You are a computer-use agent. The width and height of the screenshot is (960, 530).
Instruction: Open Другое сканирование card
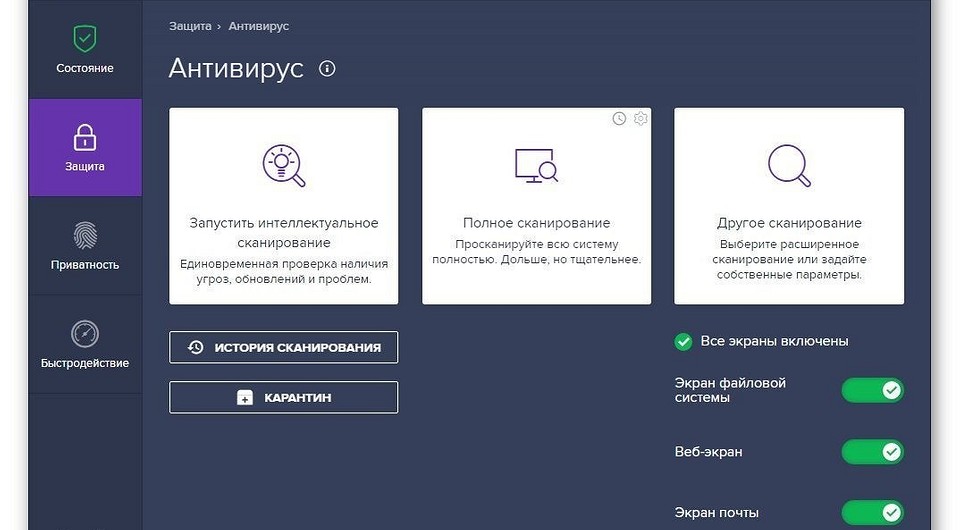[789, 206]
